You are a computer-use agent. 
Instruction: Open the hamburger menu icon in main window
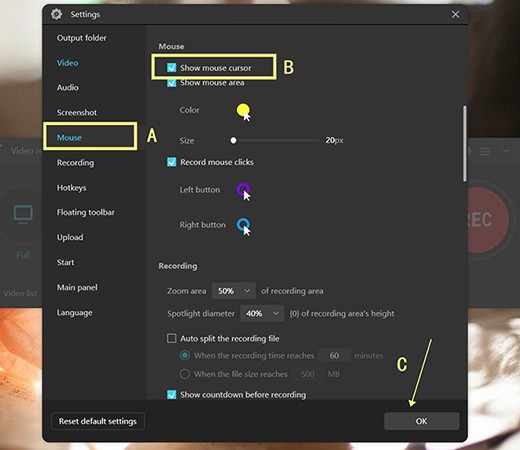(x=485, y=151)
